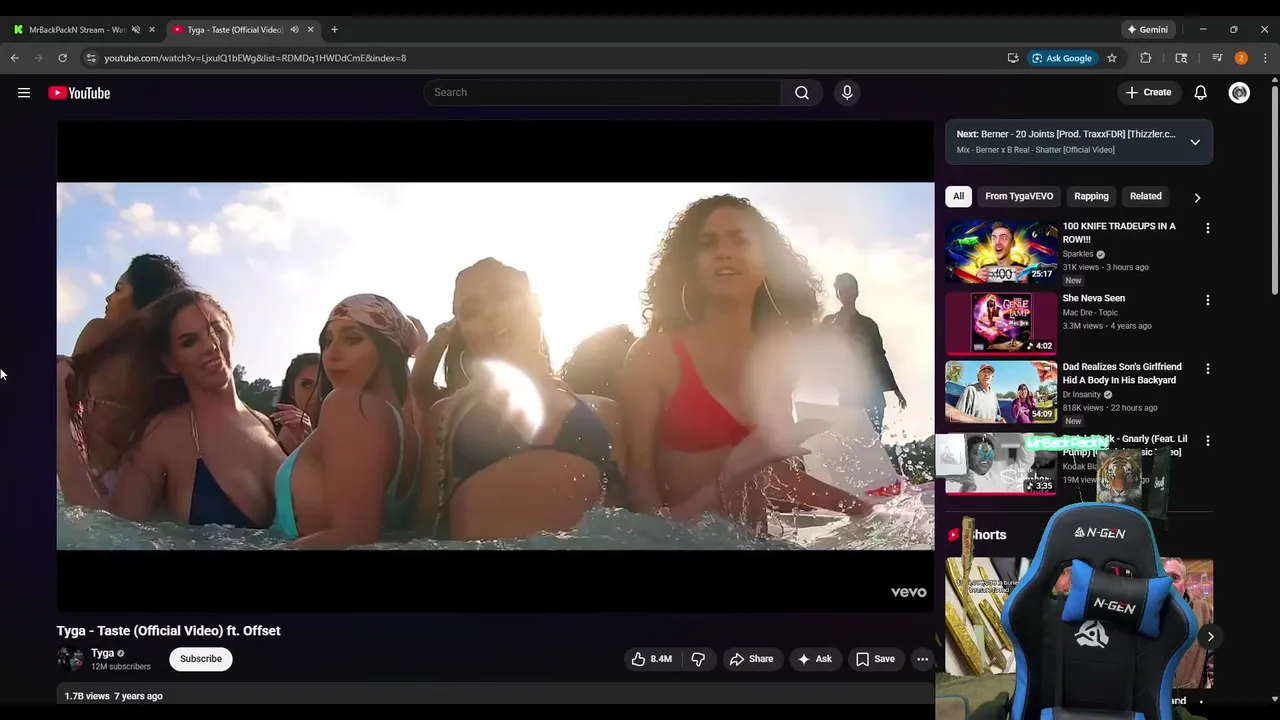1280x720 pixels.
Task: Open 100 Knife Tradeups thumbnail
Action: pos(1001,251)
